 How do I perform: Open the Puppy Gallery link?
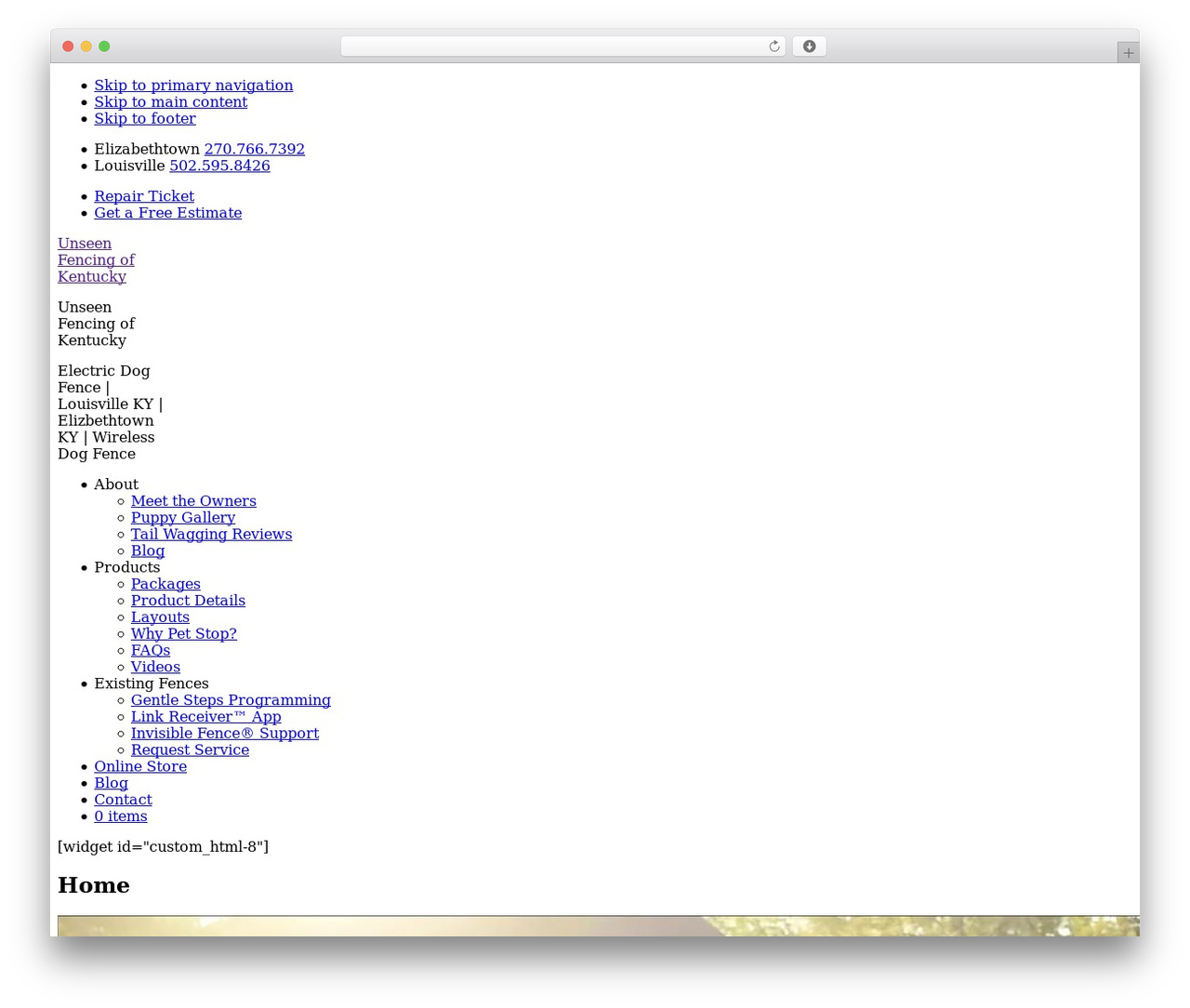pos(183,519)
